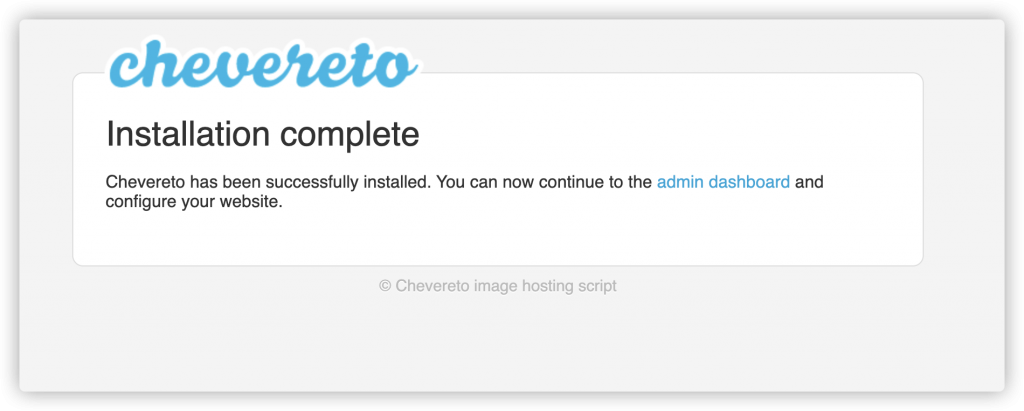This screenshot has height=411, width=1024.
Task: Click the word "website." ending the paragraph
Action: pyautogui.click(x=254, y=203)
